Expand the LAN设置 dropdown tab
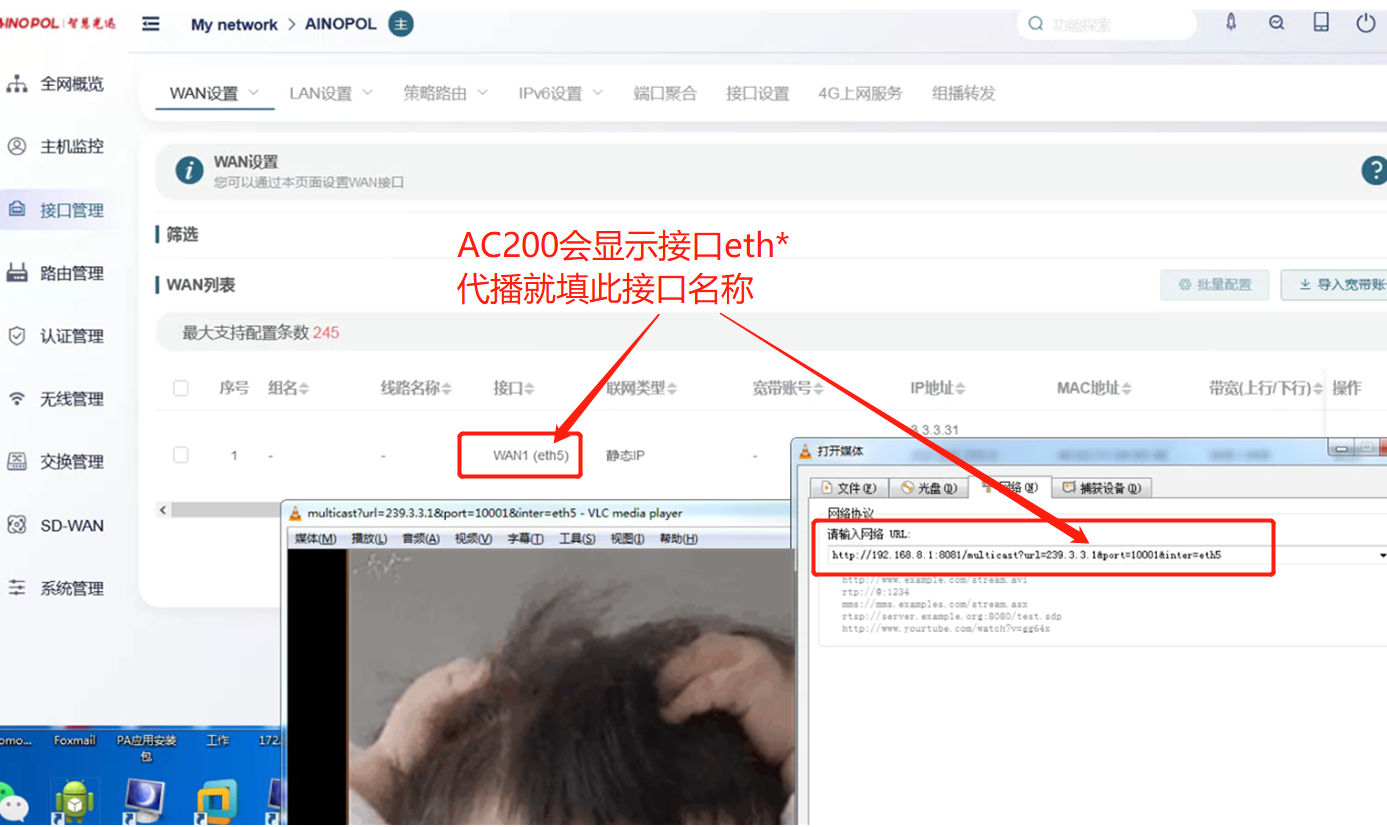This screenshot has width=1387, height=827. 330,93
